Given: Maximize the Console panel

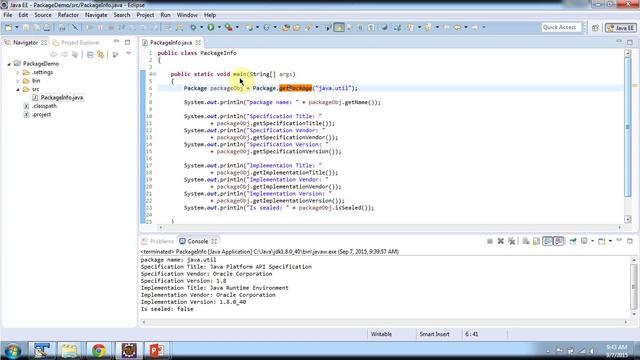Looking at the screenshot, I should [x=630, y=241].
